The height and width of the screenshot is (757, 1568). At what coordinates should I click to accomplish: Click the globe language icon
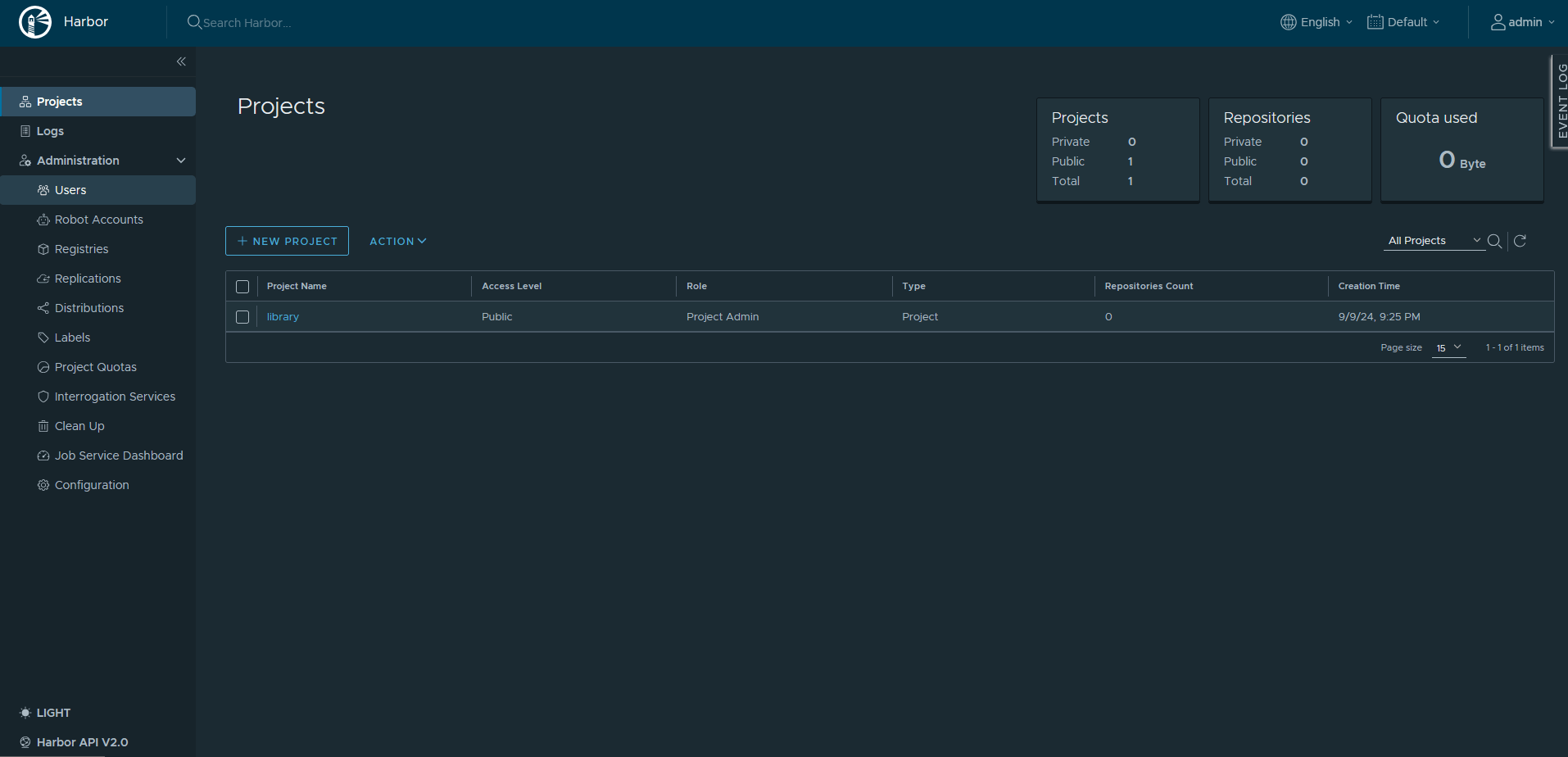coord(1289,22)
